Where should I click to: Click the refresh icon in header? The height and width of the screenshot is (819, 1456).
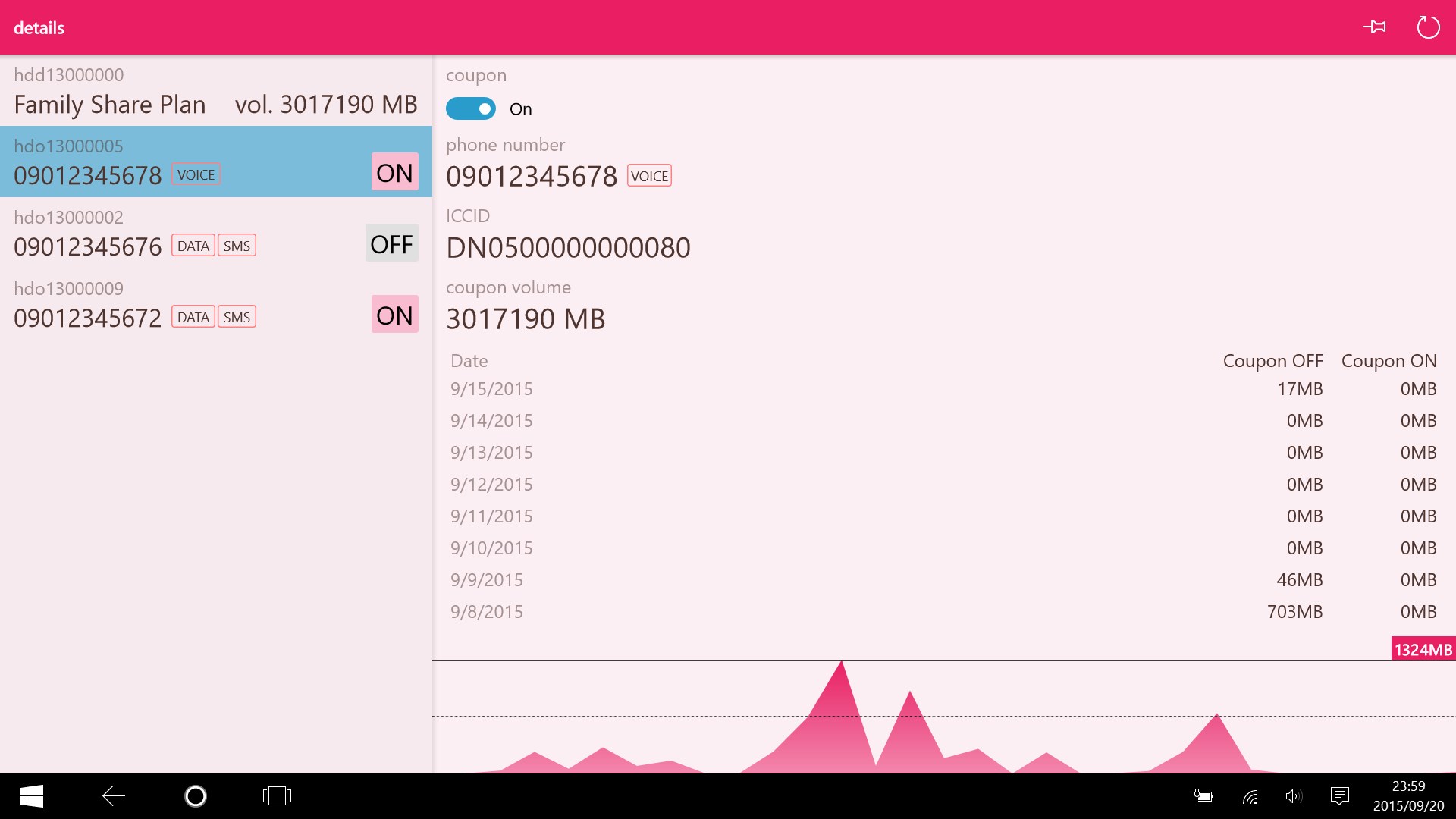pos(1428,27)
